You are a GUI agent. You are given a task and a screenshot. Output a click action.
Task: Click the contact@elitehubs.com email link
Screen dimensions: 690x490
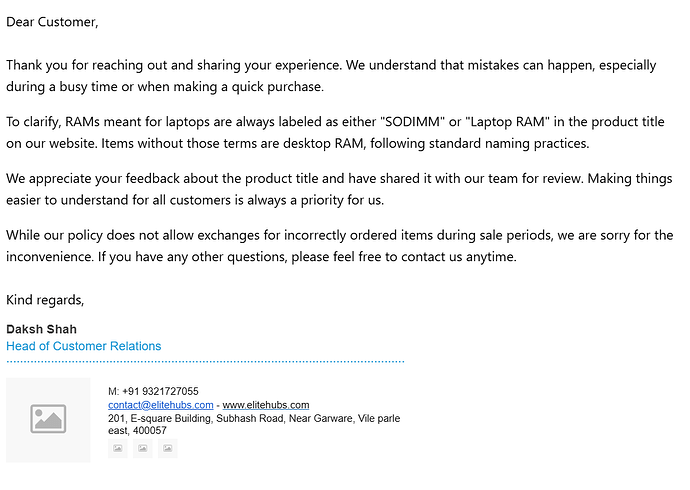[161, 405]
